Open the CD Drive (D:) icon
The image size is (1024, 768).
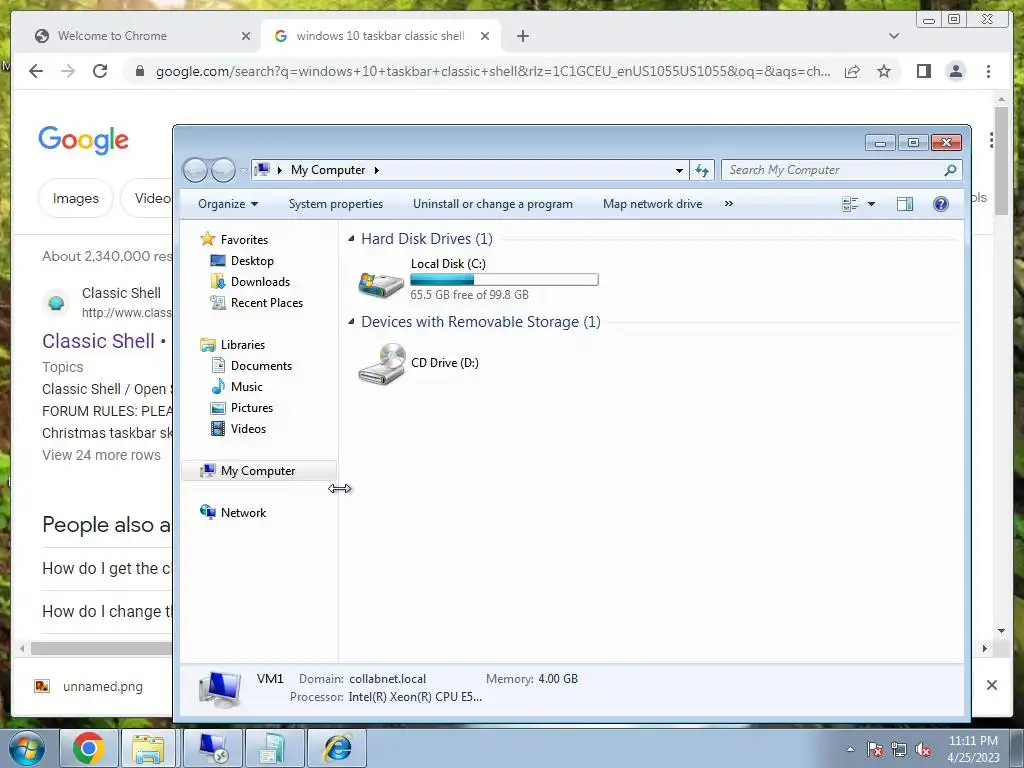tap(381, 363)
